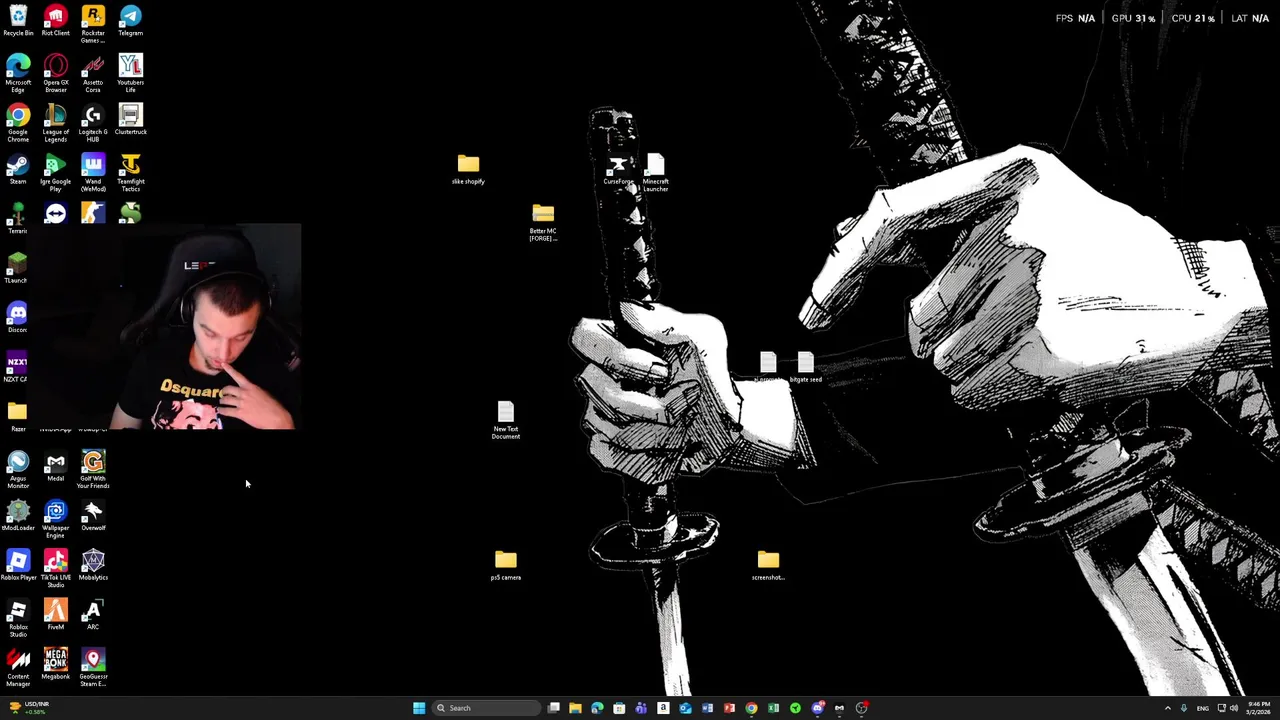
Task: Launch Wand (WeMod) shortcut
Action: pos(93,172)
